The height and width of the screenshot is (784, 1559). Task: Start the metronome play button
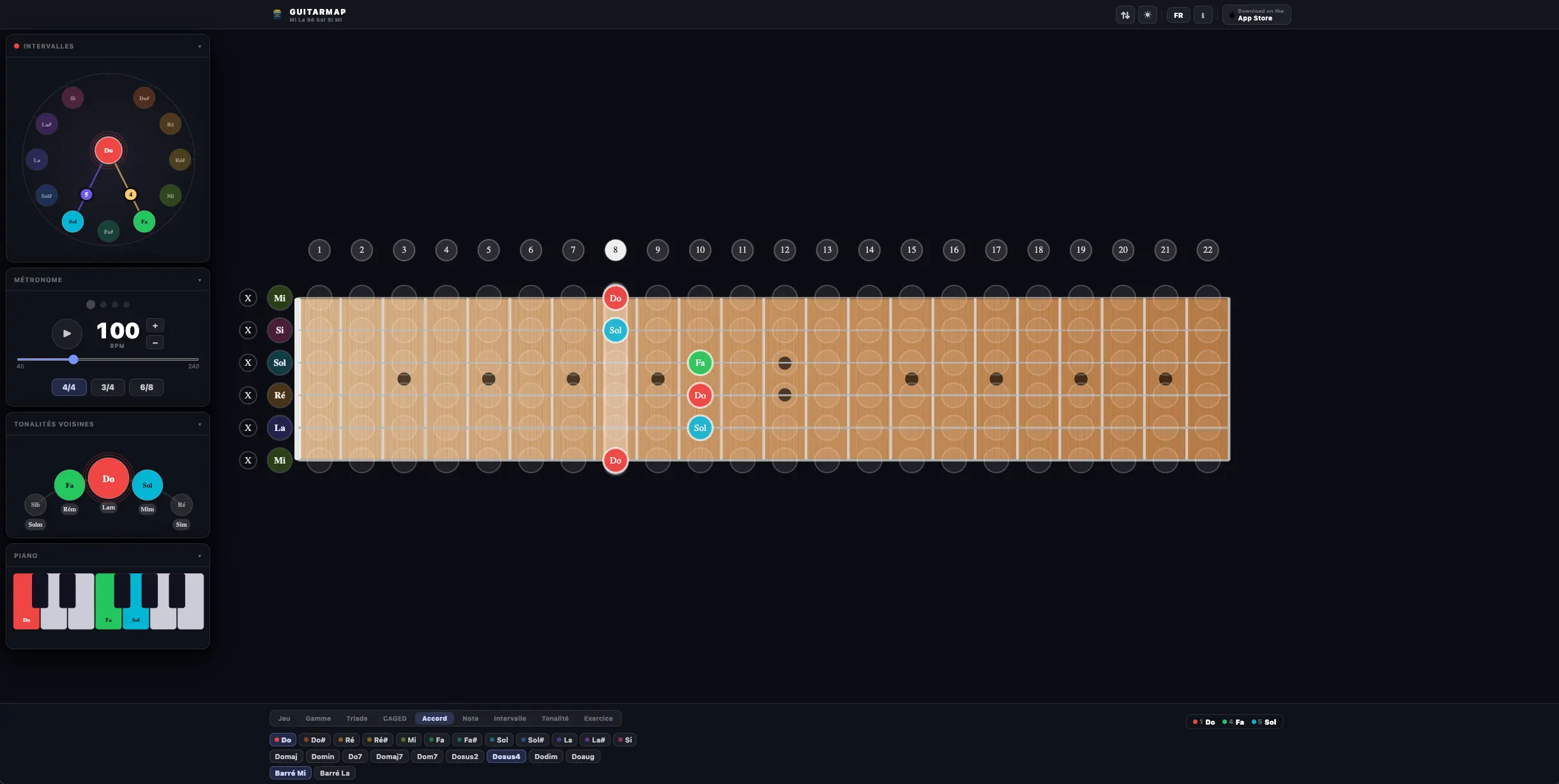point(67,333)
